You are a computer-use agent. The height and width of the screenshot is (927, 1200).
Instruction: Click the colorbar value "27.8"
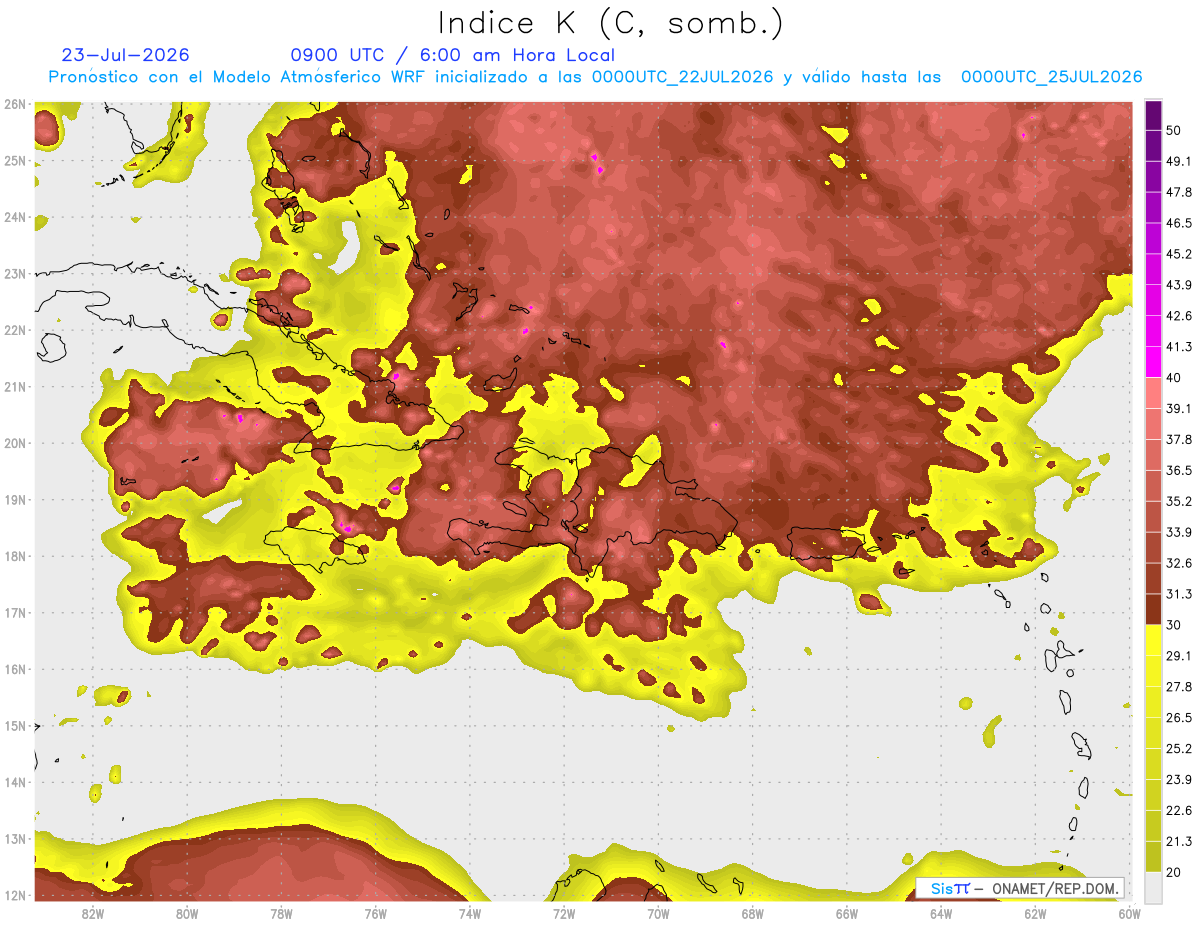pos(1179,686)
